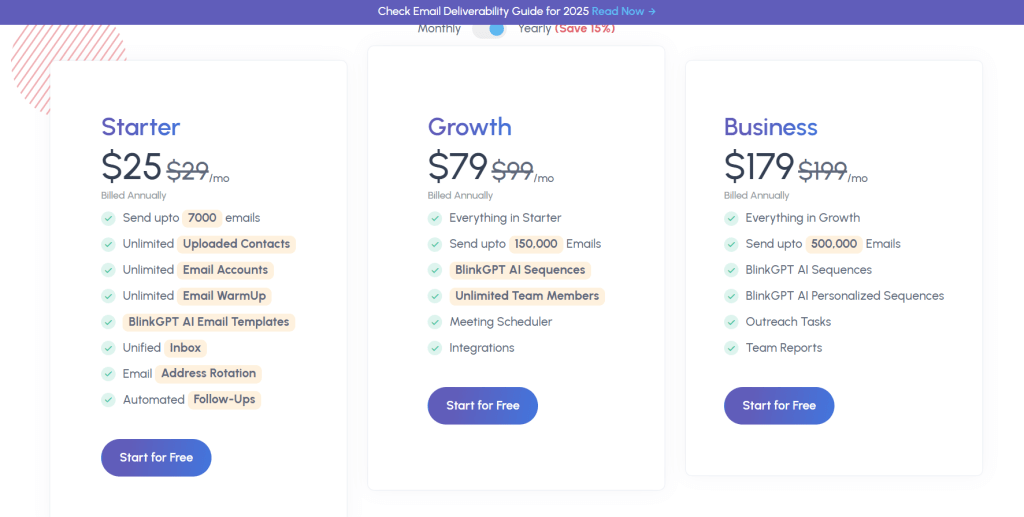Click the checkmark icon beside Automated Follow-Ups
1024x517 pixels.
[x=108, y=400]
